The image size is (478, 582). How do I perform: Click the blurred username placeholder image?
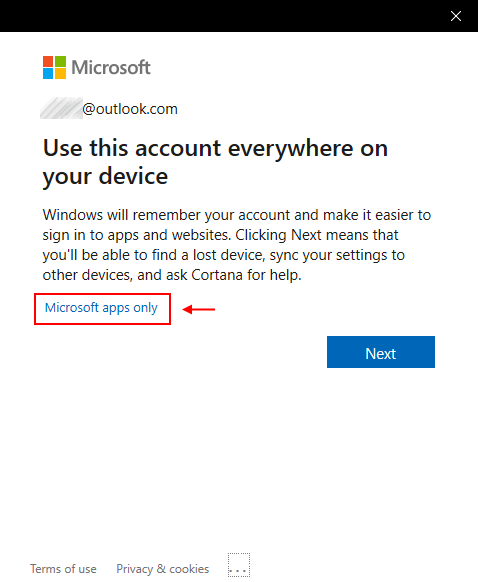click(x=61, y=108)
